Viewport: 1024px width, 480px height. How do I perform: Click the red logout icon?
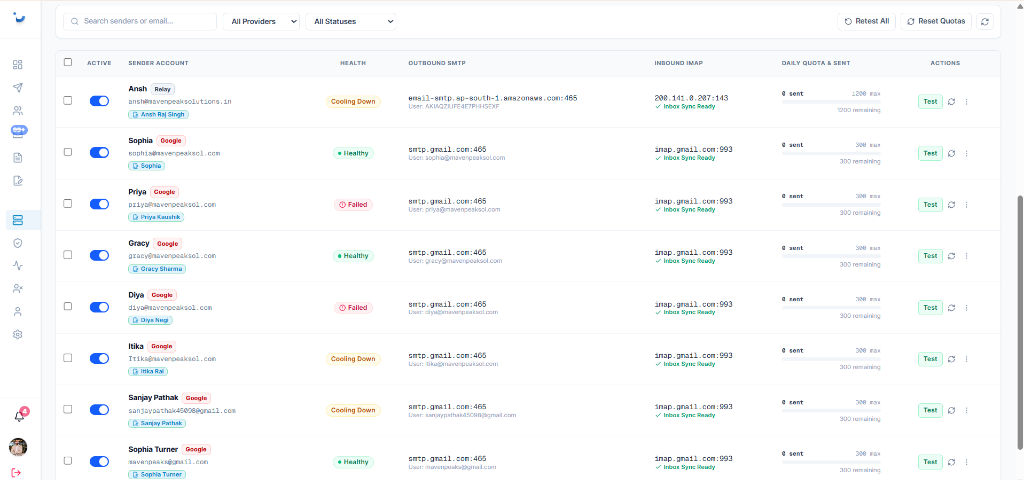[16, 472]
